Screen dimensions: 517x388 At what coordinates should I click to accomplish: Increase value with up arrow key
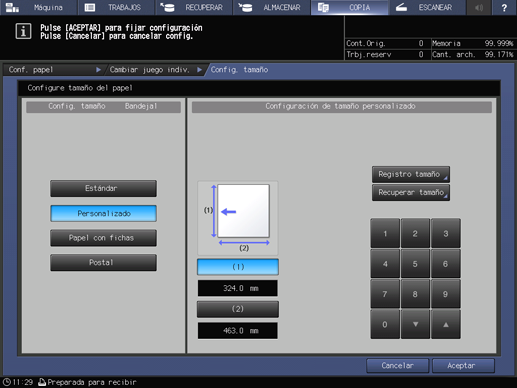click(x=446, y=324)
